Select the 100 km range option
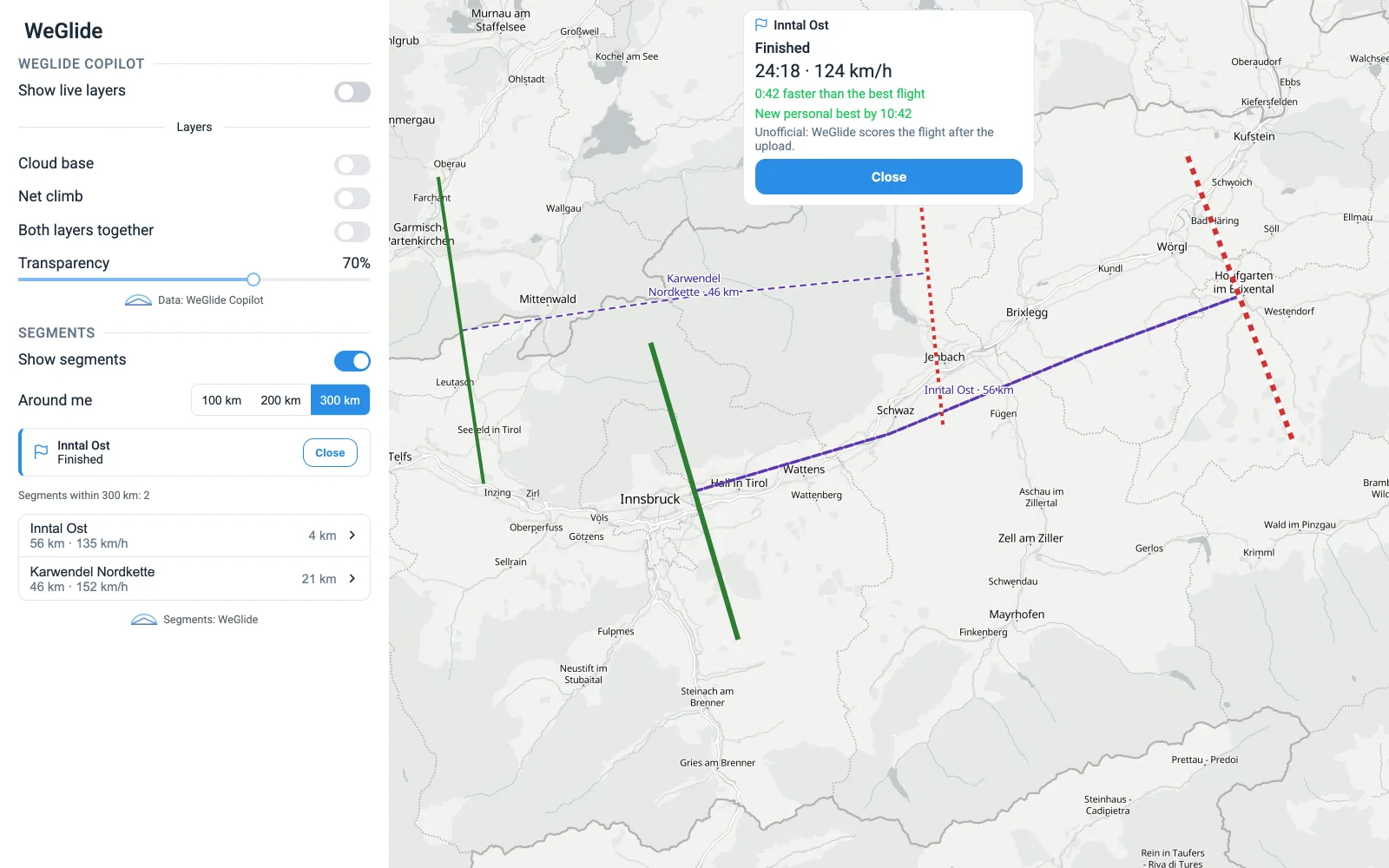The width and height of the screenshot is (1389, 868). 221,400
